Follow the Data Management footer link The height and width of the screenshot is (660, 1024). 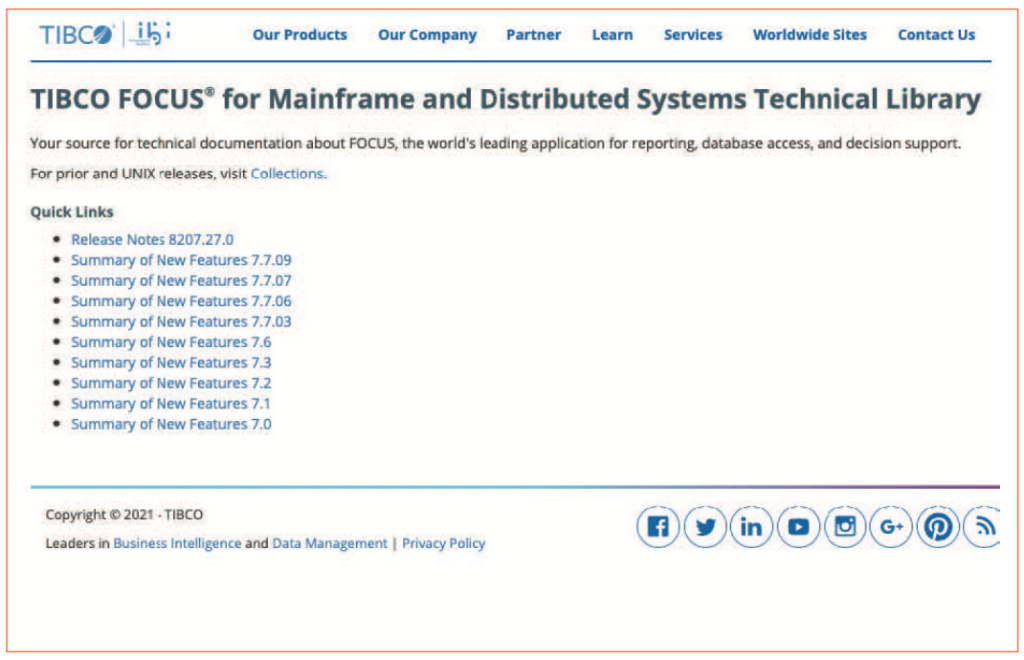click(x=330, y=543)
